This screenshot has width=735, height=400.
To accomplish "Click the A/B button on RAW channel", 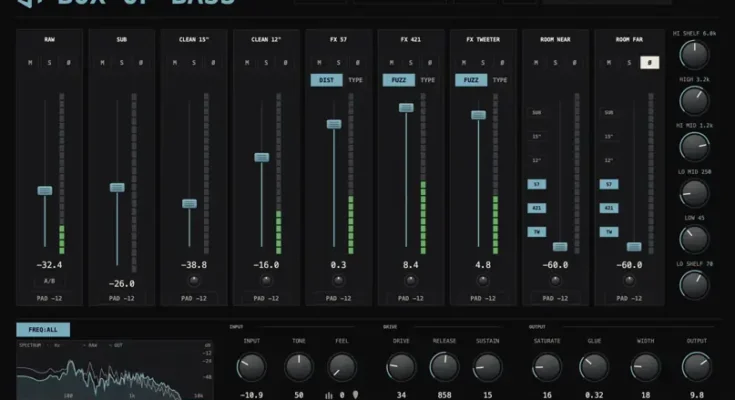I will (49, 281).
